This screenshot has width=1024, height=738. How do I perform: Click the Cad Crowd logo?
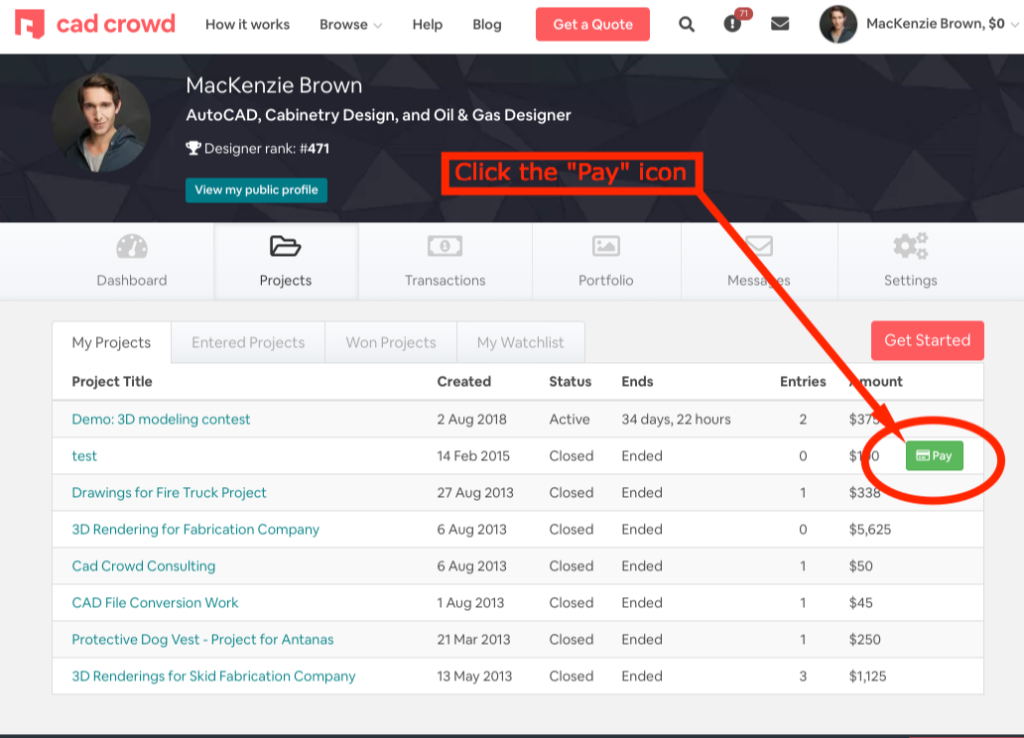tap(95, 24)
